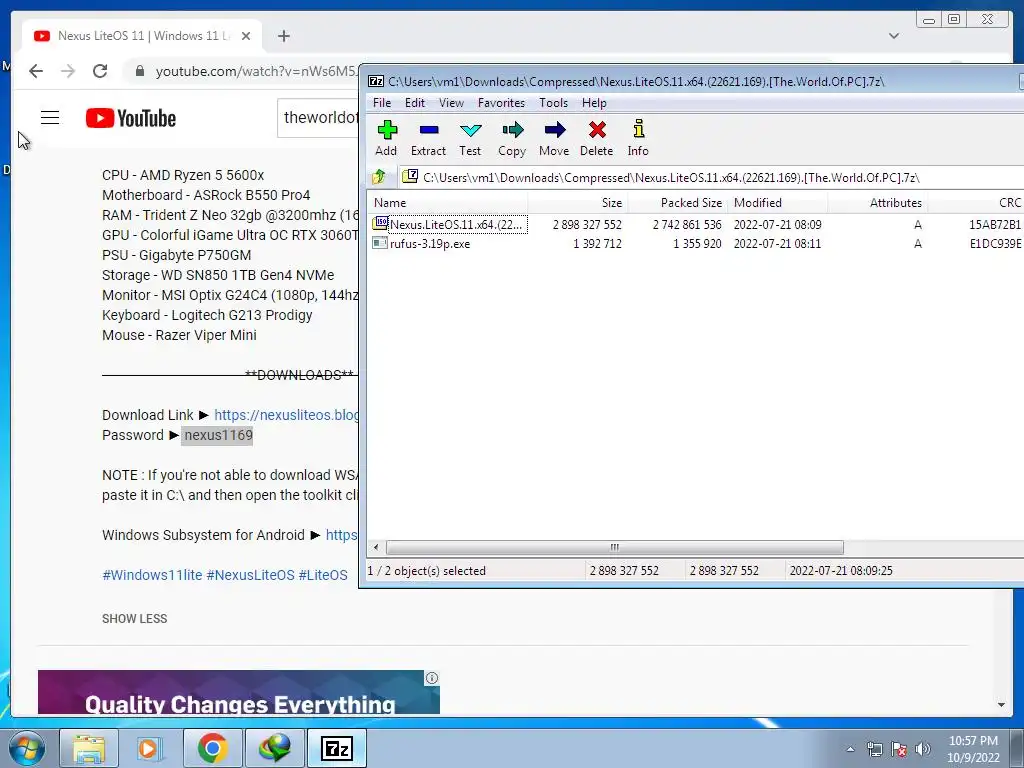Open the Action Center flag icon
Viewport: 1024px width, 768px height.
(899, 749)
